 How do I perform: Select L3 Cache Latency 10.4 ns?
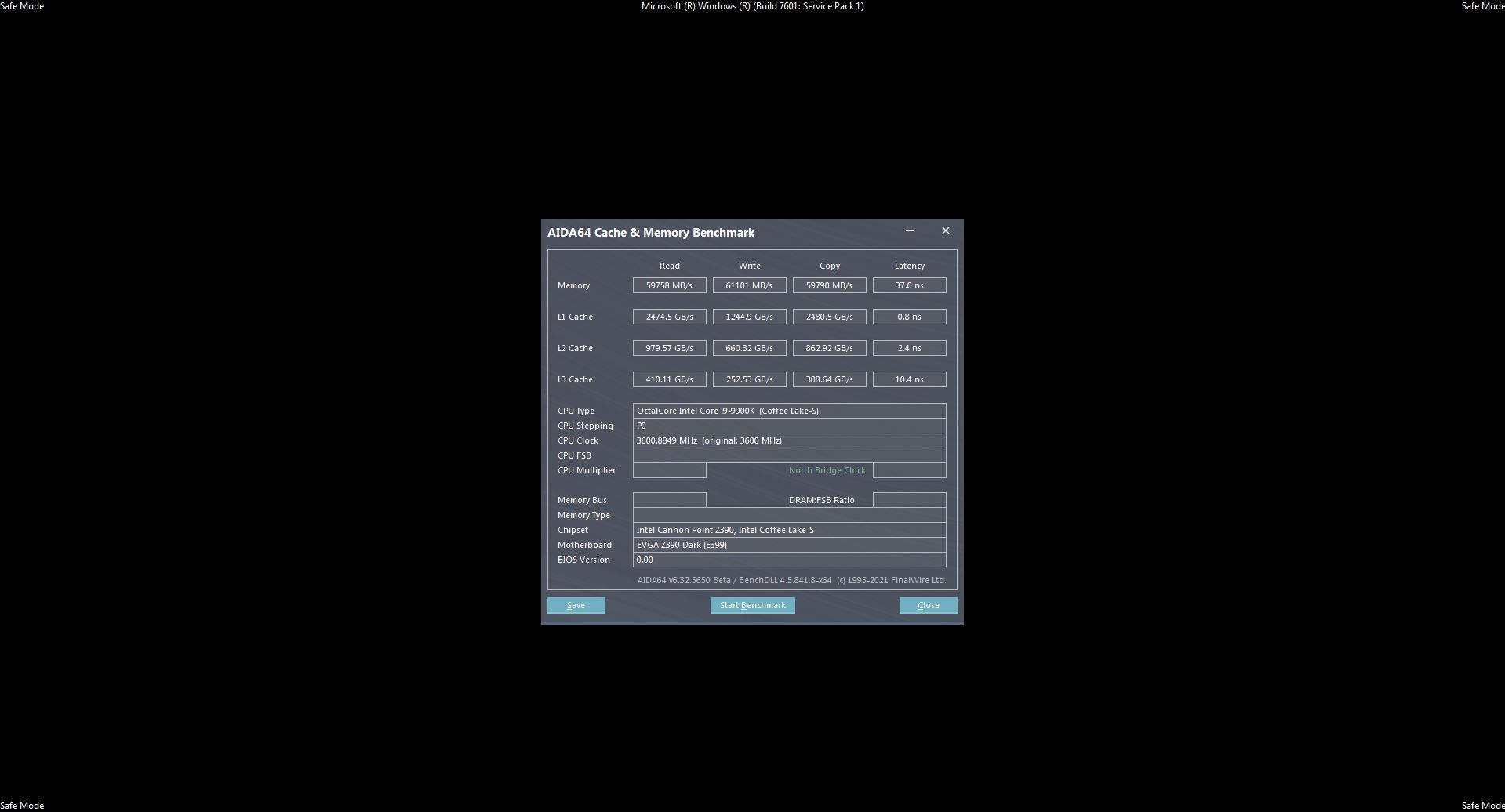coord(909,379)
